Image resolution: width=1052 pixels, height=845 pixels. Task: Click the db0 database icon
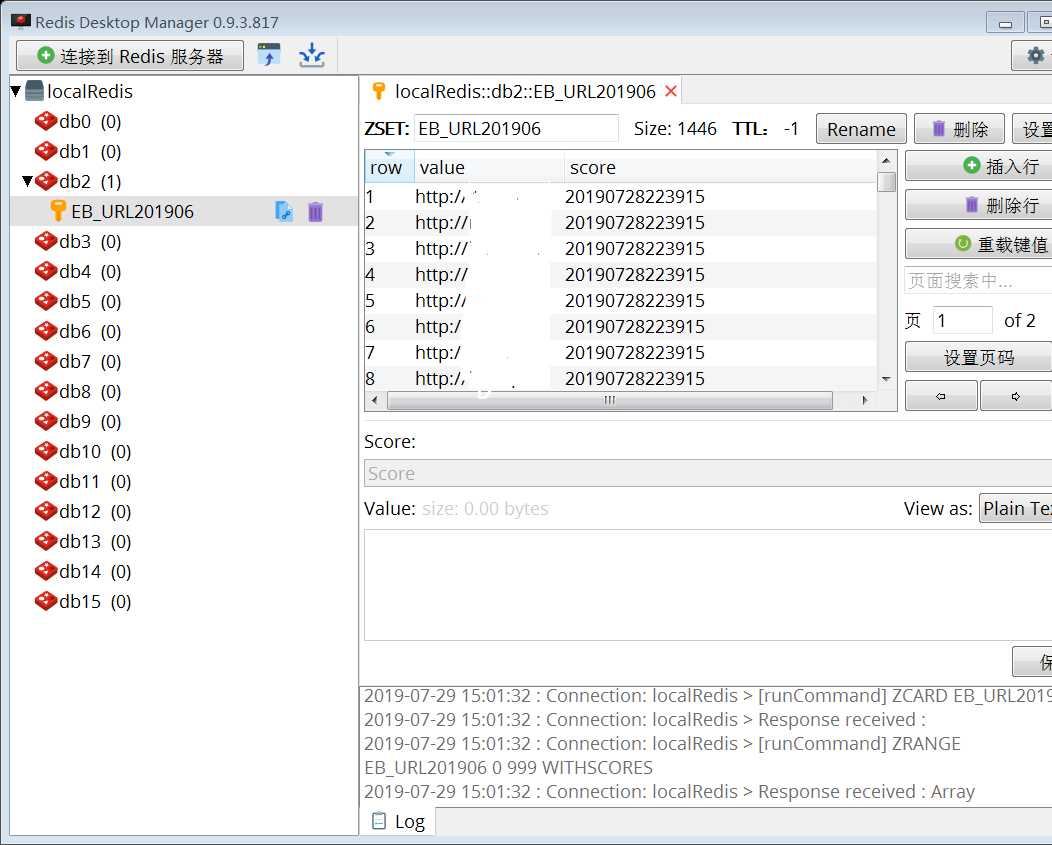46,121
